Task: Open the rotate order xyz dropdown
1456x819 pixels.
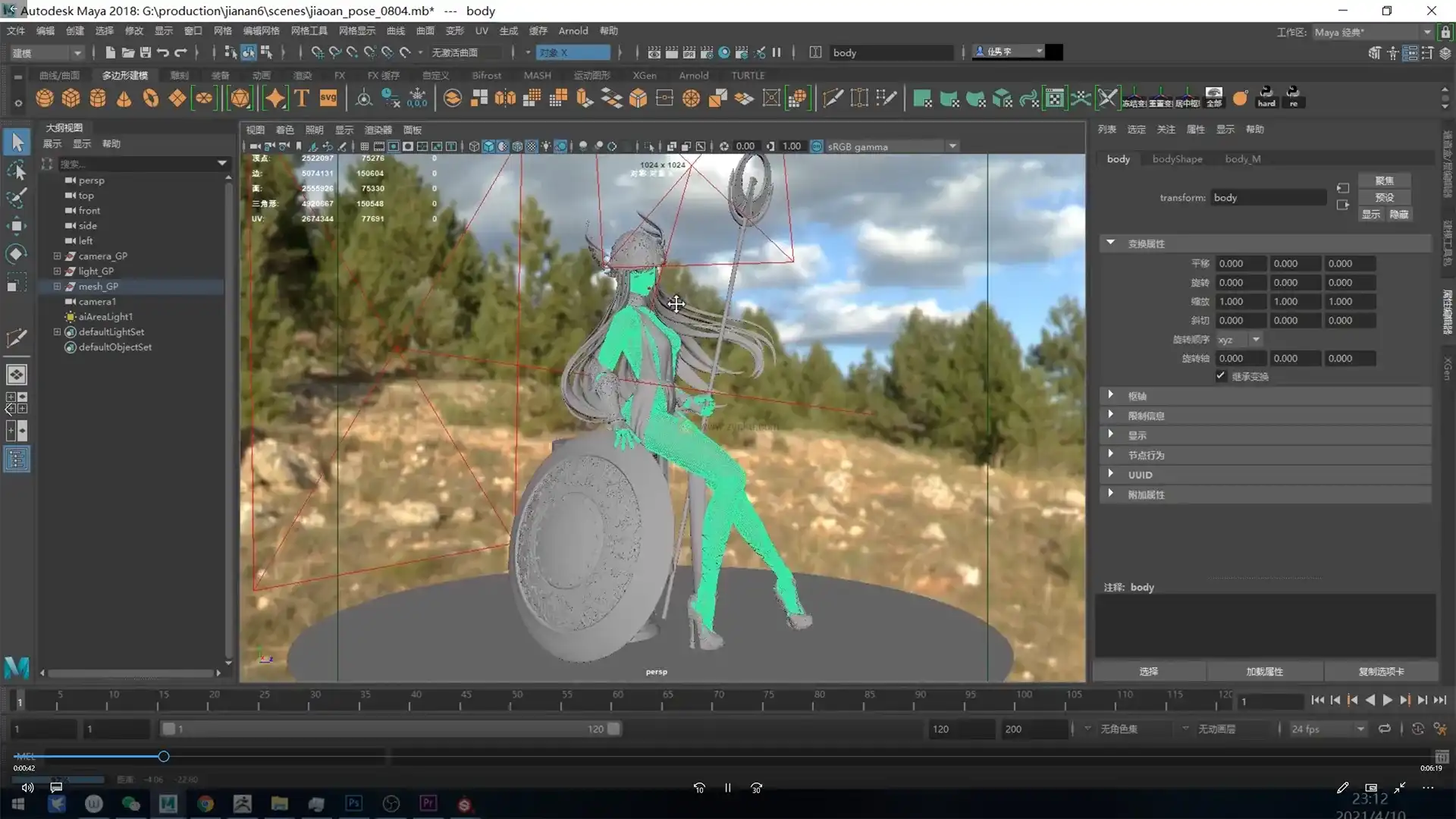Action: click(x=1256, y=340)
